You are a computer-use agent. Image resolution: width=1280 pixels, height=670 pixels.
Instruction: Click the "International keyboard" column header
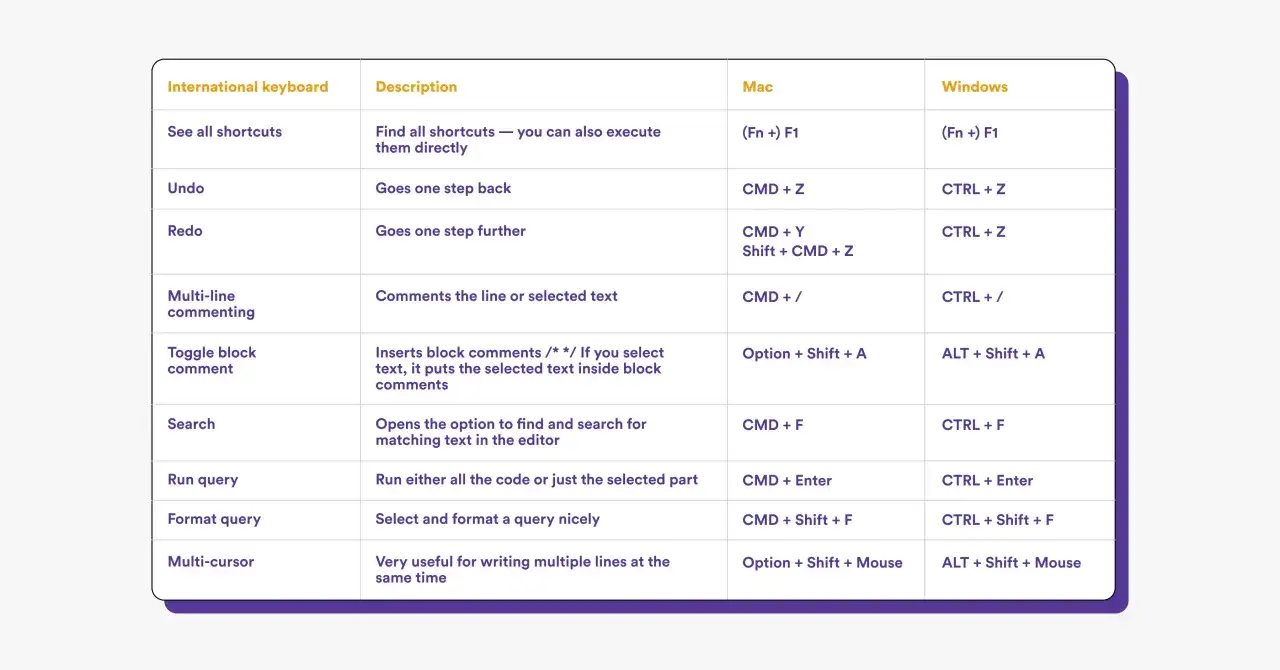tap(247, 87)
